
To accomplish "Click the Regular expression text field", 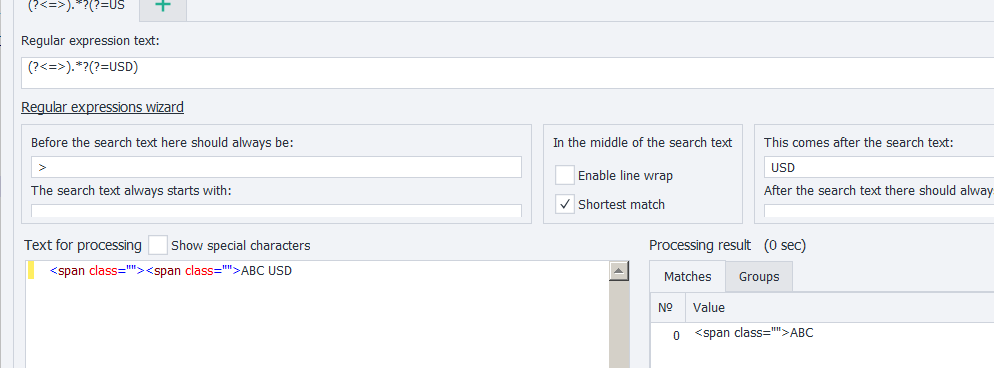I will (507, 73).
